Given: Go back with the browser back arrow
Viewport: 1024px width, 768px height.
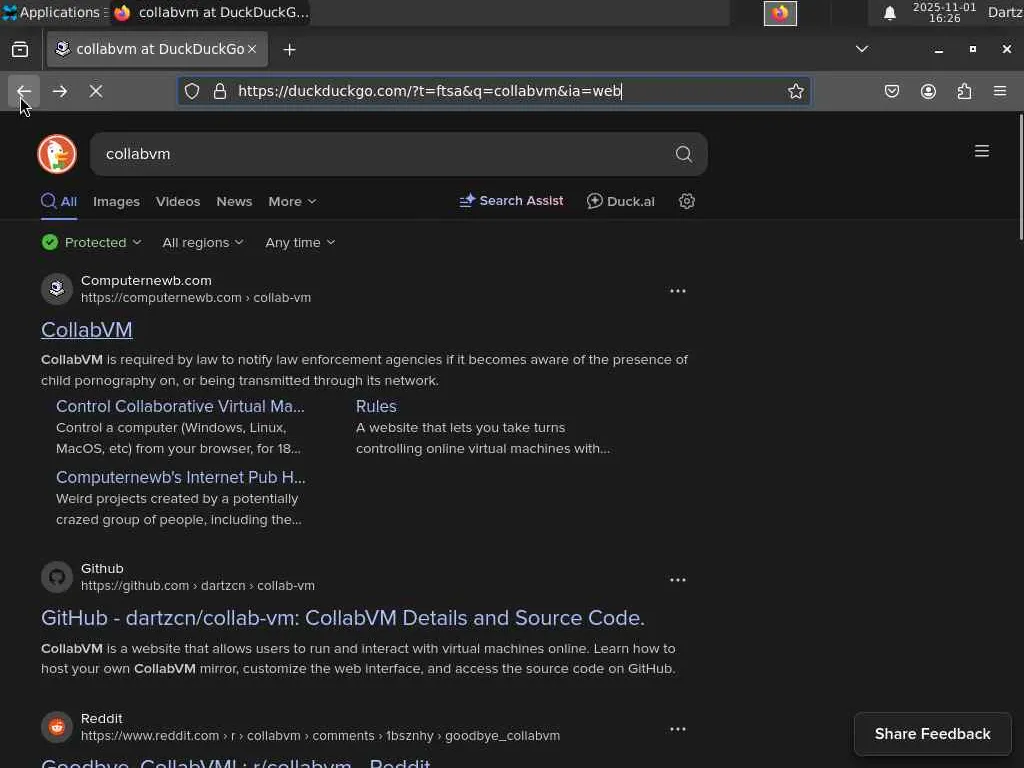Looking at the screenshot, I should click(x=24, y=91).
